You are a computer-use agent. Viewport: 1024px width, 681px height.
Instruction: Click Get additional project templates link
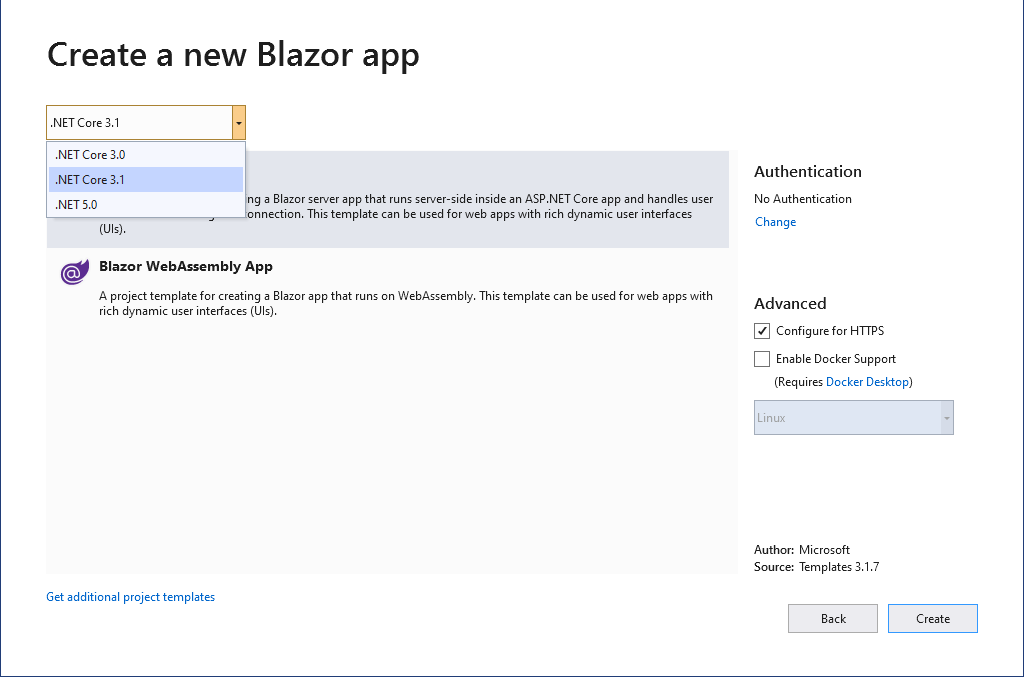click(x=130, y=597)
